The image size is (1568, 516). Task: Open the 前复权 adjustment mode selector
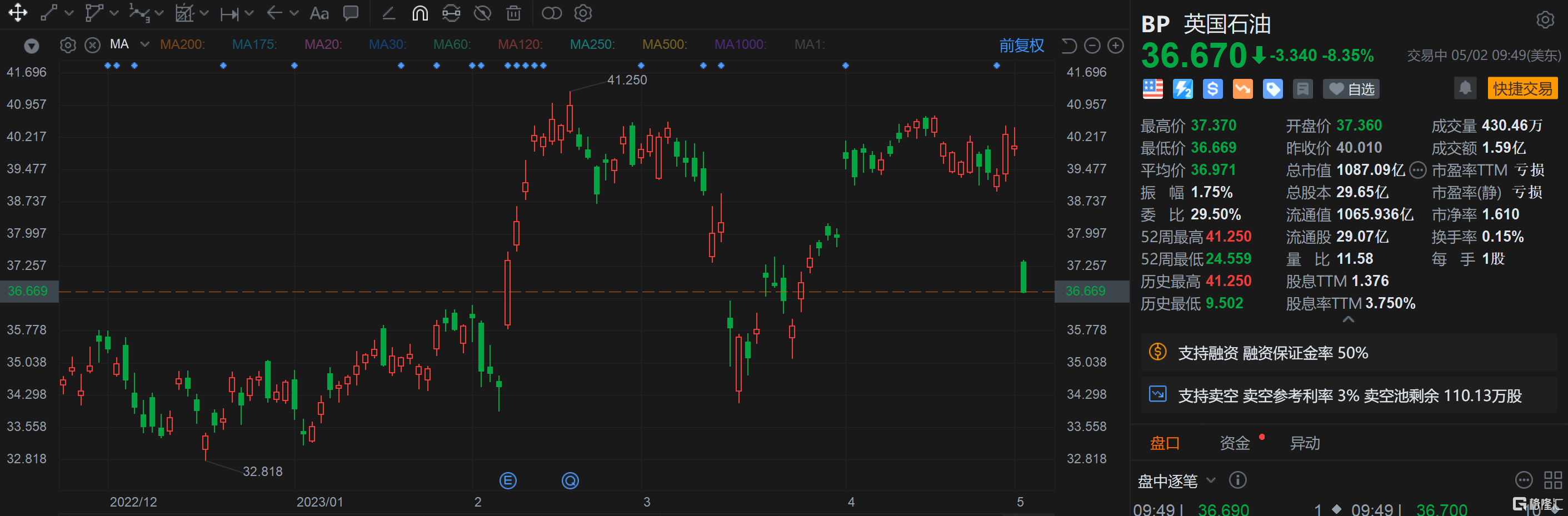[1021, 46]
